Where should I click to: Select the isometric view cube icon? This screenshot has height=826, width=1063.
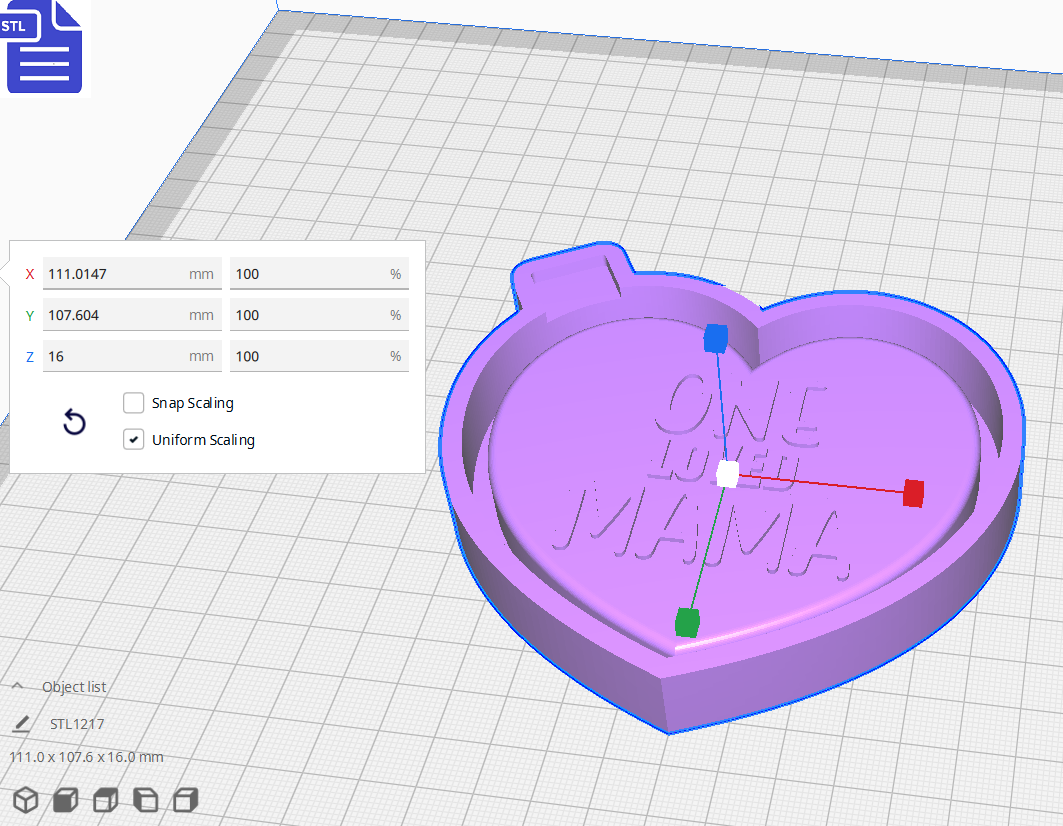[x=27, y=800]
